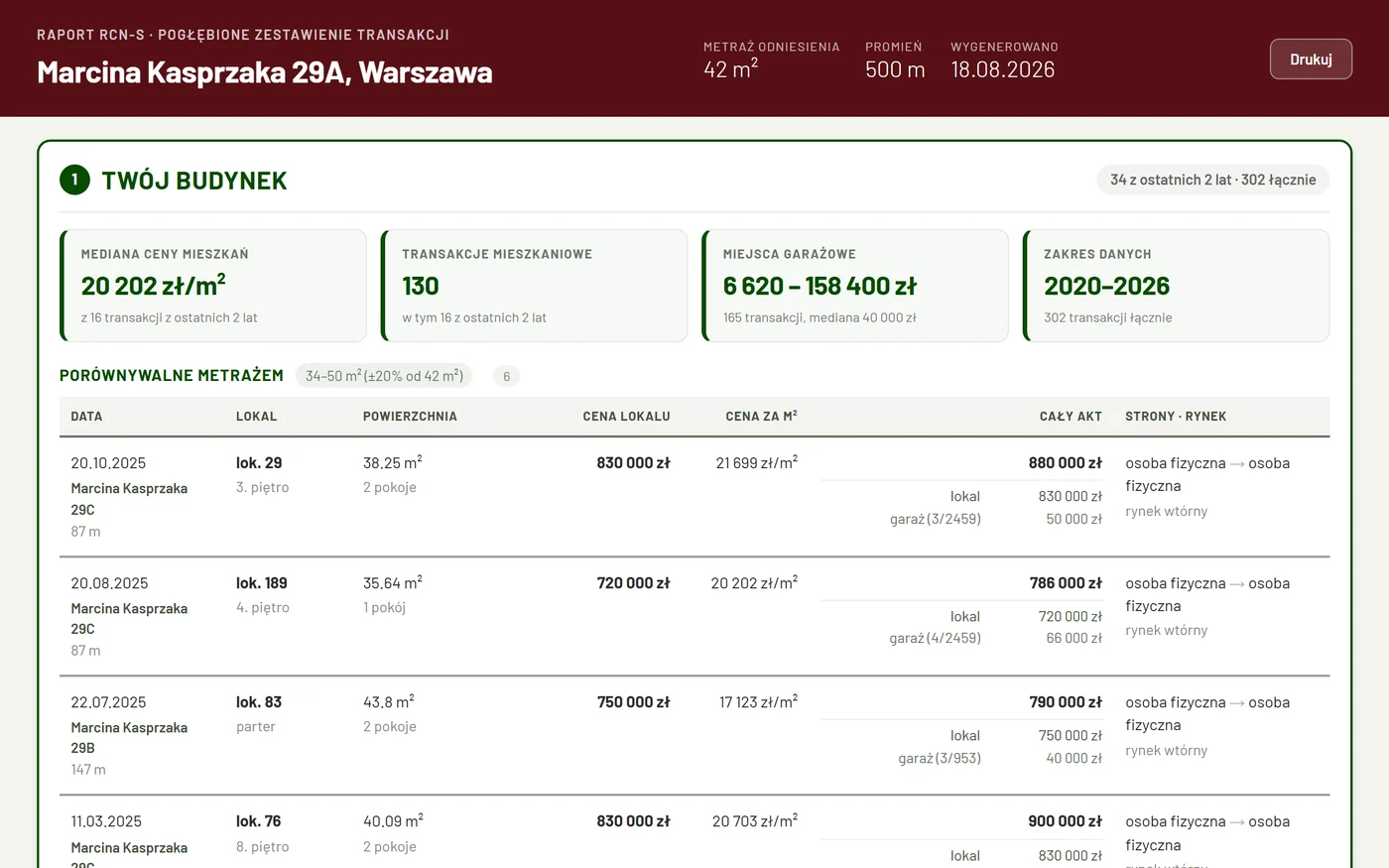This screenshot has height=868, width=1389.
Task: Click the section number 1 badge
Action: click(74, 180)
